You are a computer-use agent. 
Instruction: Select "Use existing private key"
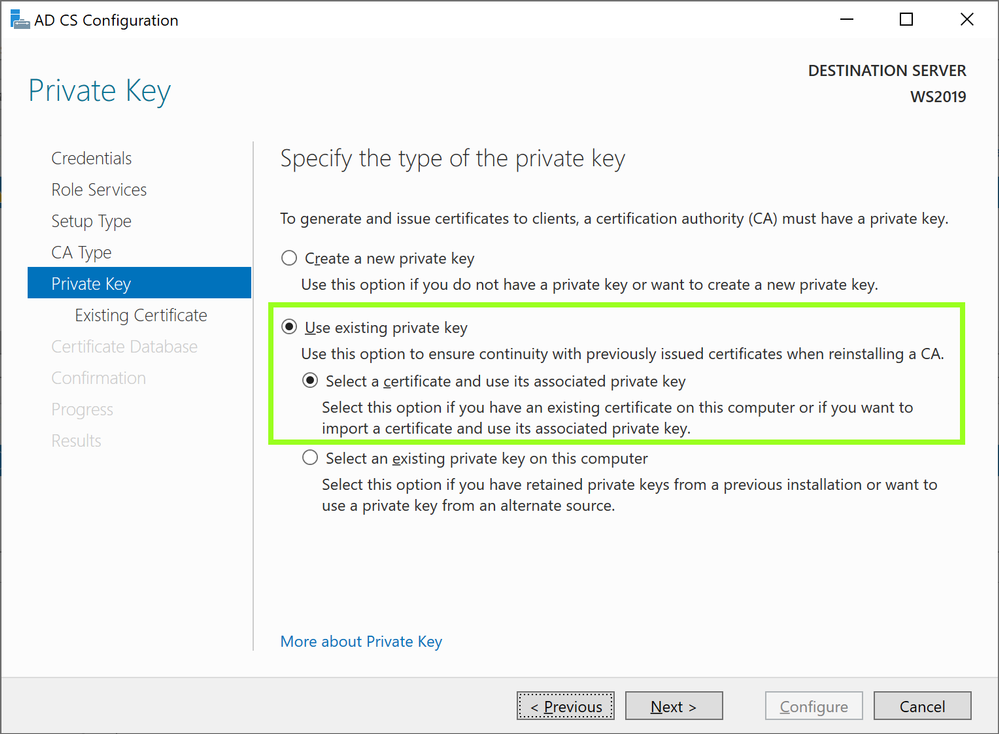[x=289, y=327]
